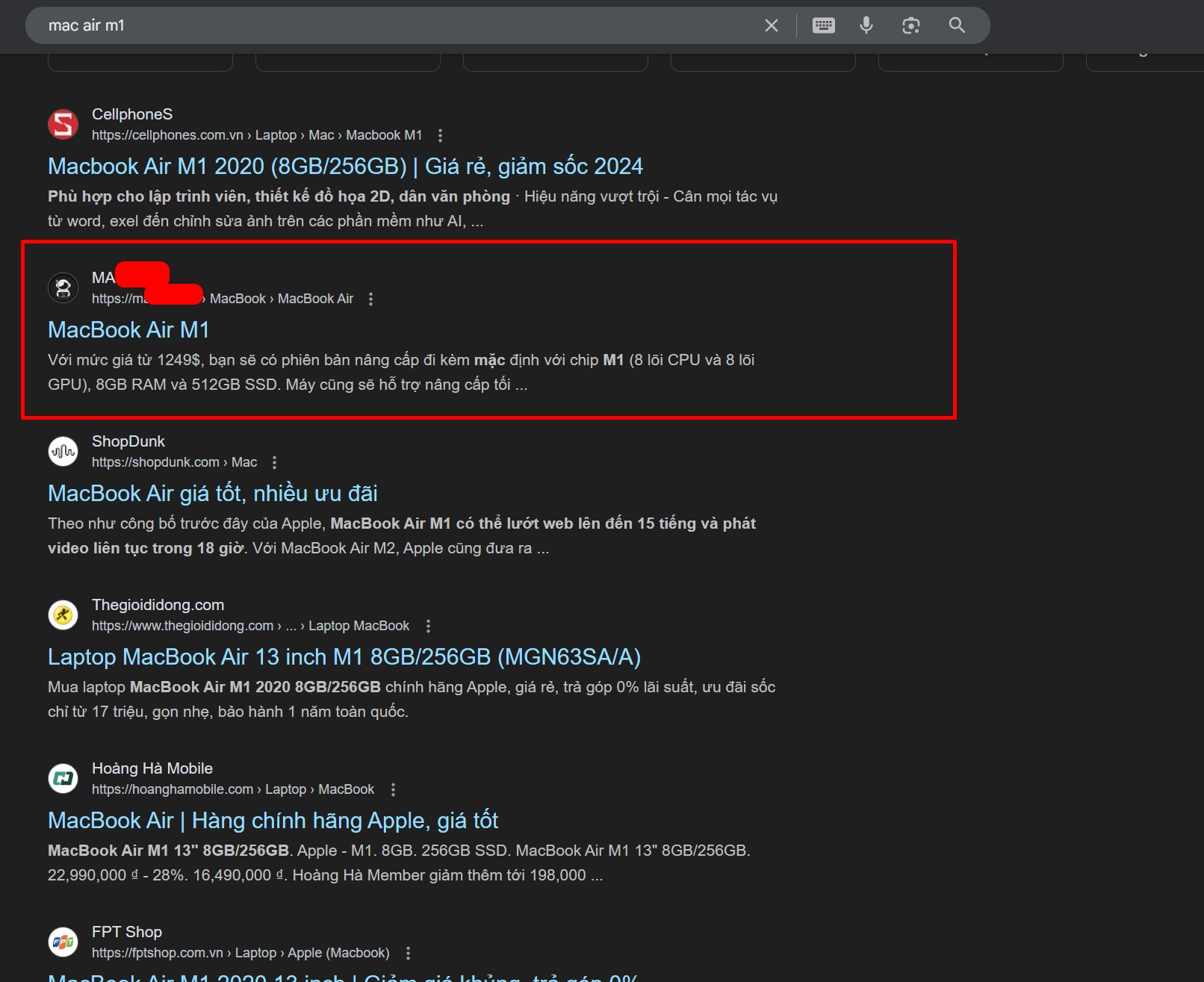Open 'MacBook Air giá tốt, nhiều ưu đãi' link
Screen dimensions: 1204x982
213,493
